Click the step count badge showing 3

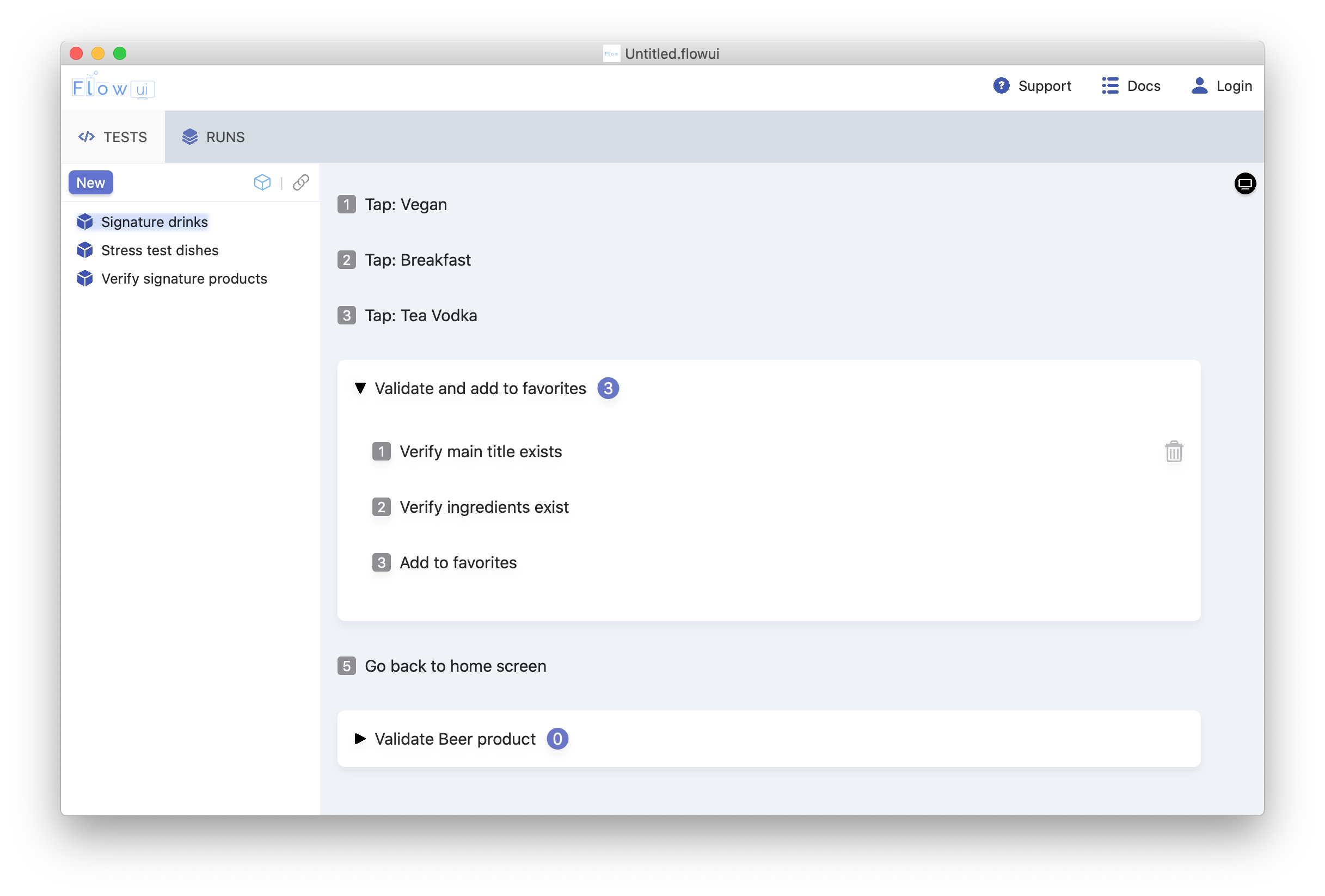pos(608,388)
